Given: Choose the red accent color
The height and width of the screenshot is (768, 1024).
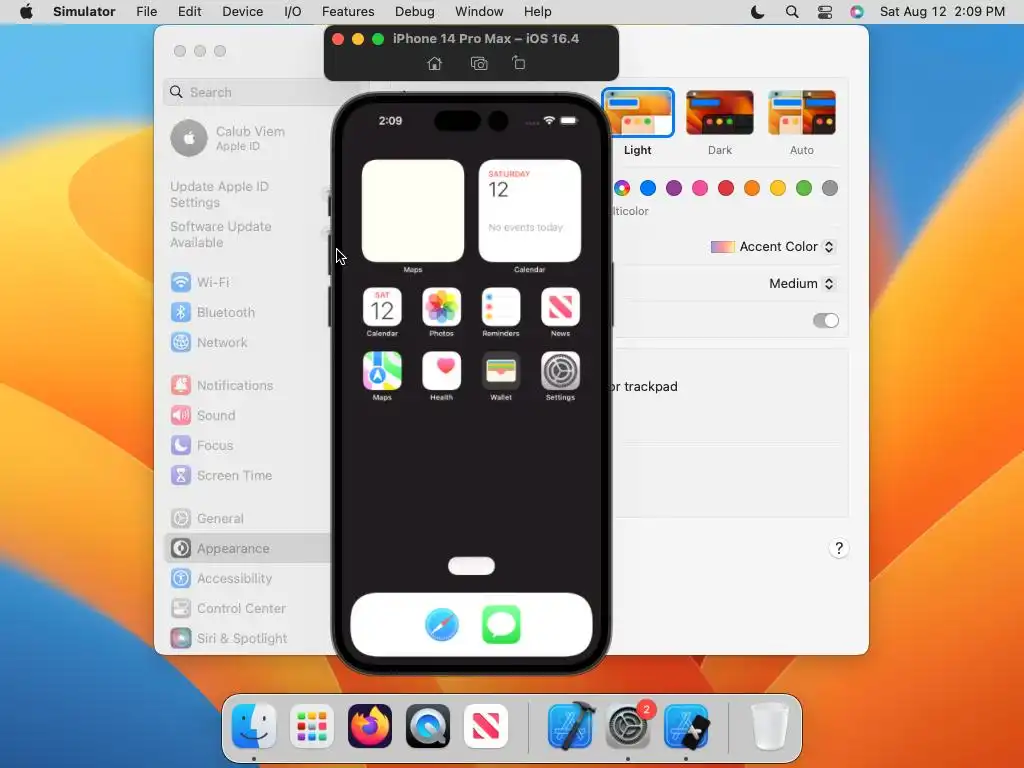Looking at the screenshot, I should click(x=726, y=188).
